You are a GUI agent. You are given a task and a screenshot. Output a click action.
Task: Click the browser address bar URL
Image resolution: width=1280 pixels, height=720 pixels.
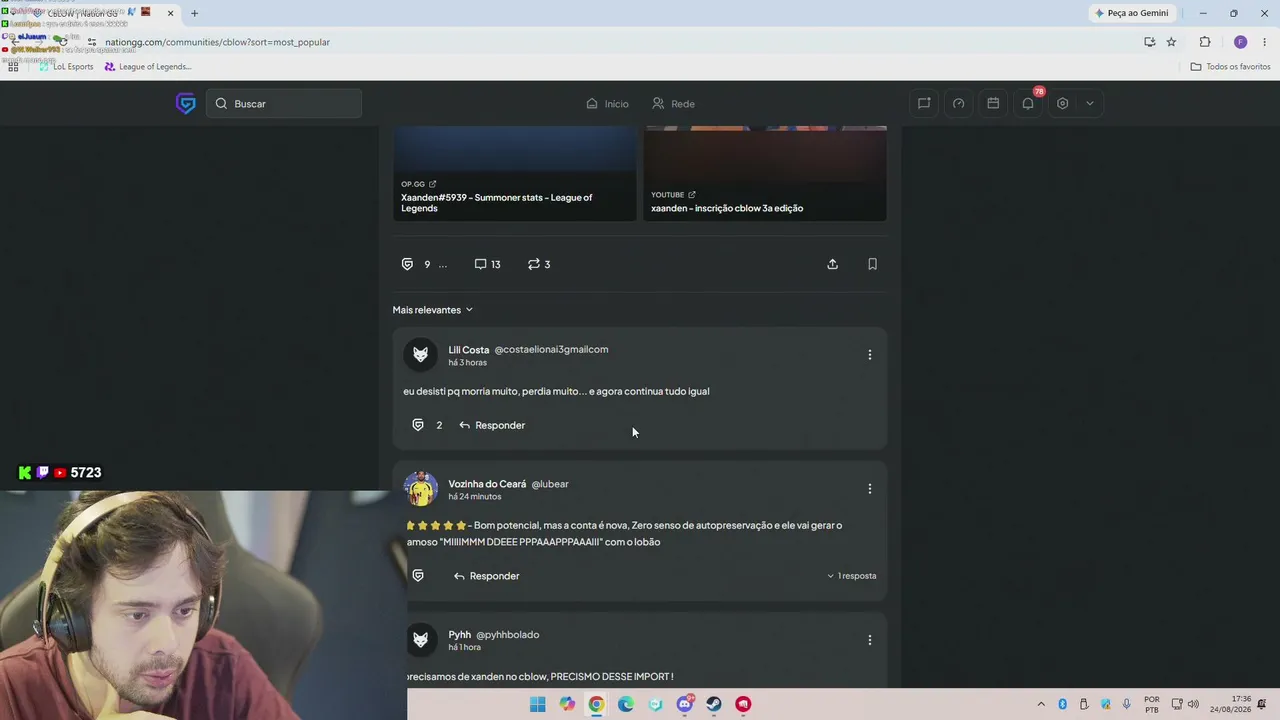pos(217,42)
